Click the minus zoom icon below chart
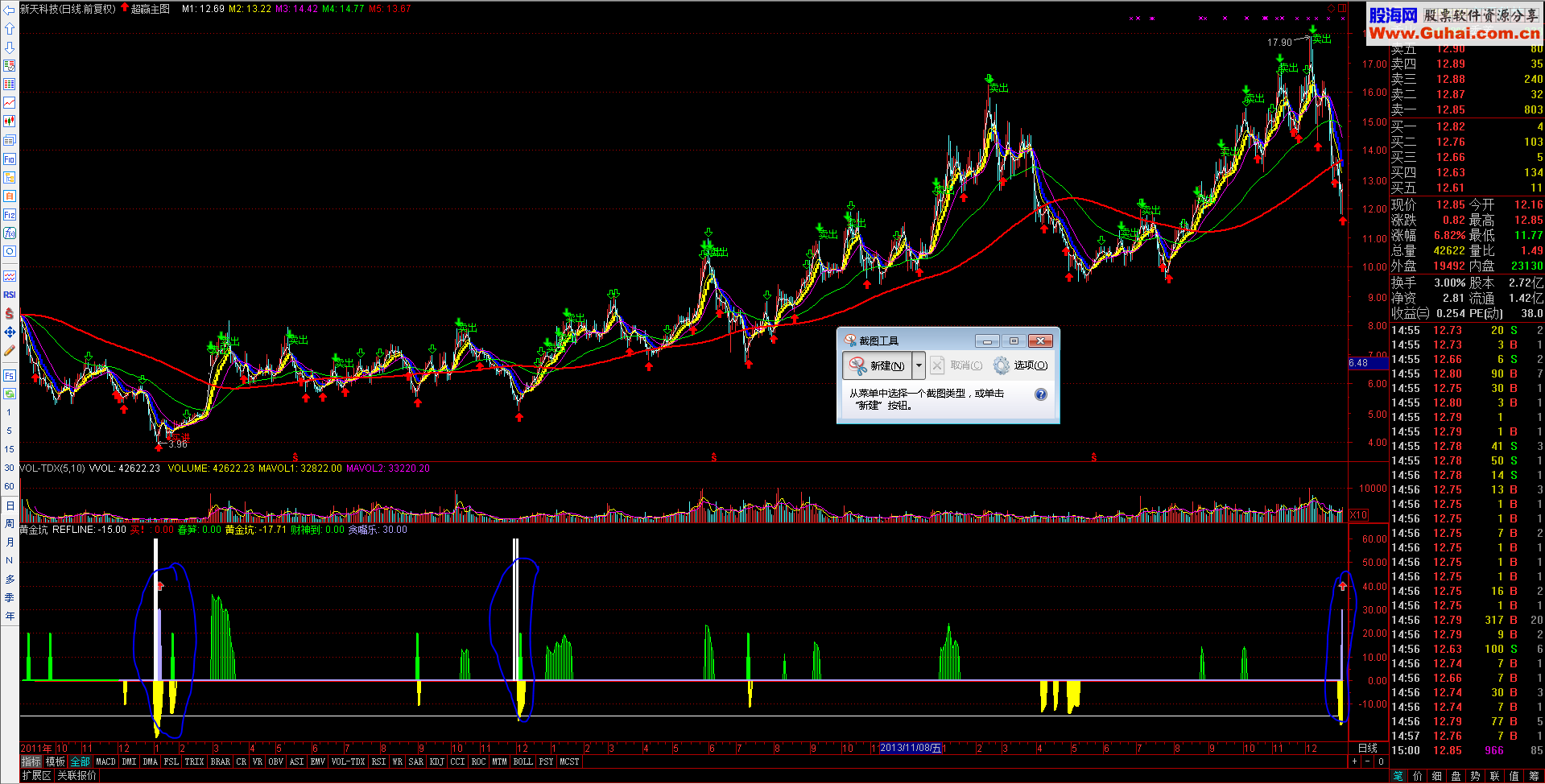 pos(1367,761)
